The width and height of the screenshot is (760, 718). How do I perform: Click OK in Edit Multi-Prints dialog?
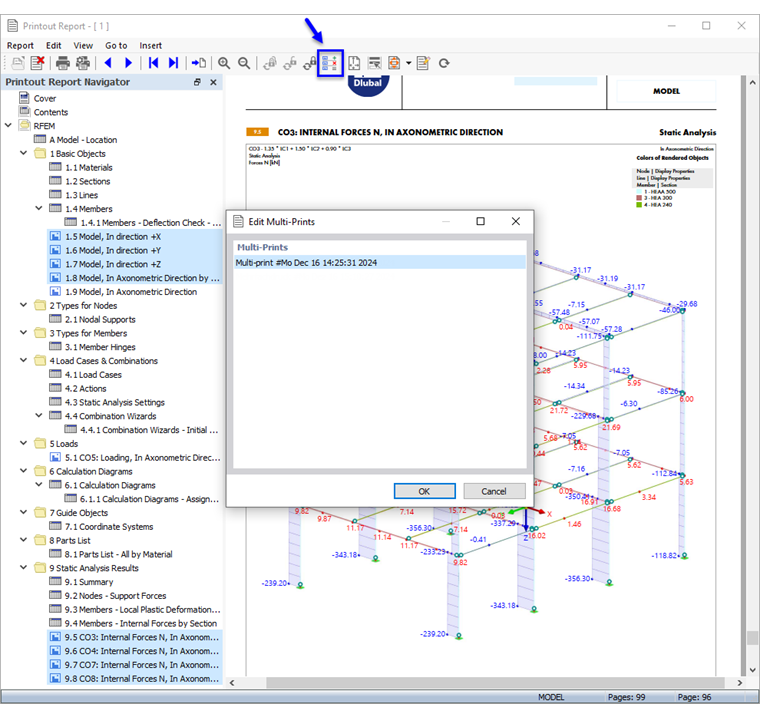(425, 491)
